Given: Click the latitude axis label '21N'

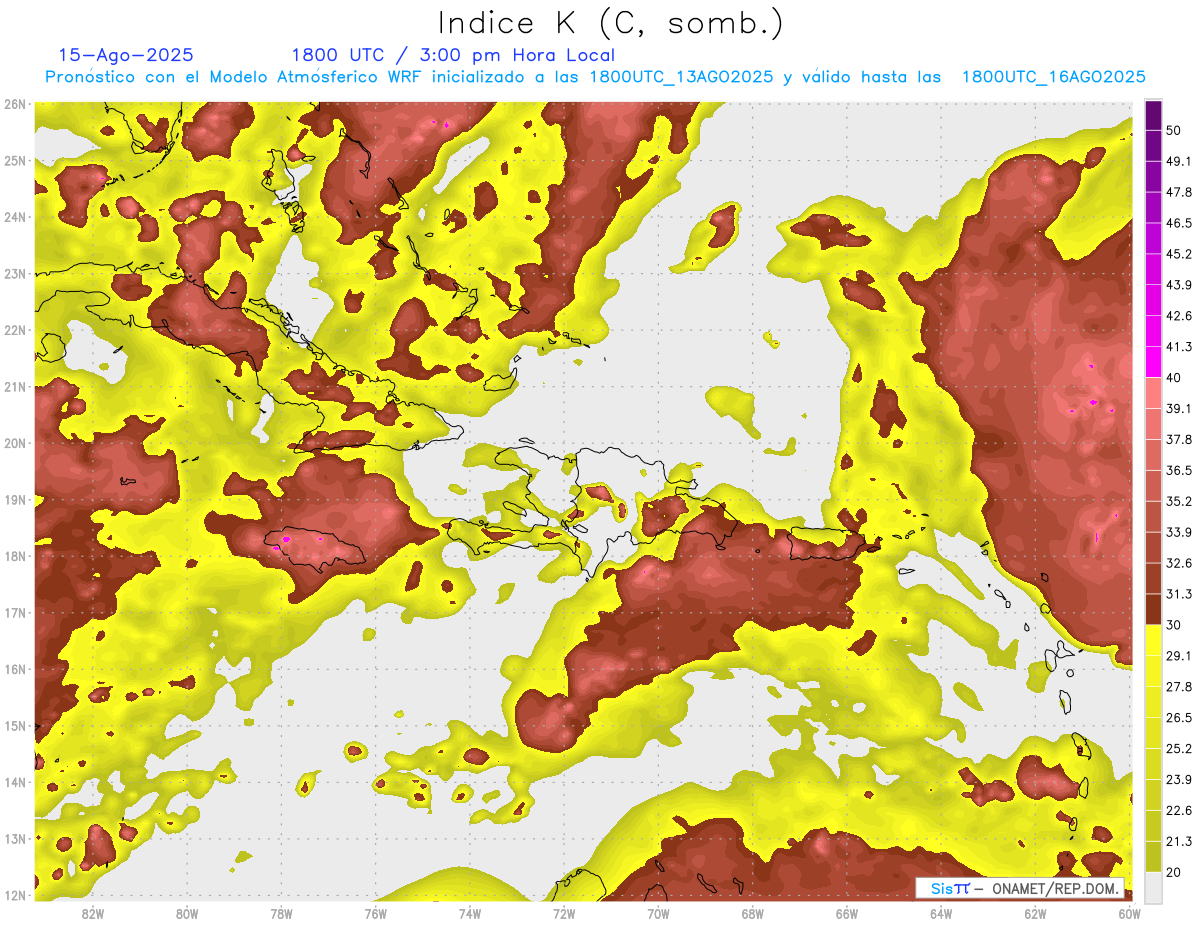Looking at the screenshot, I should tap(15, 387).
